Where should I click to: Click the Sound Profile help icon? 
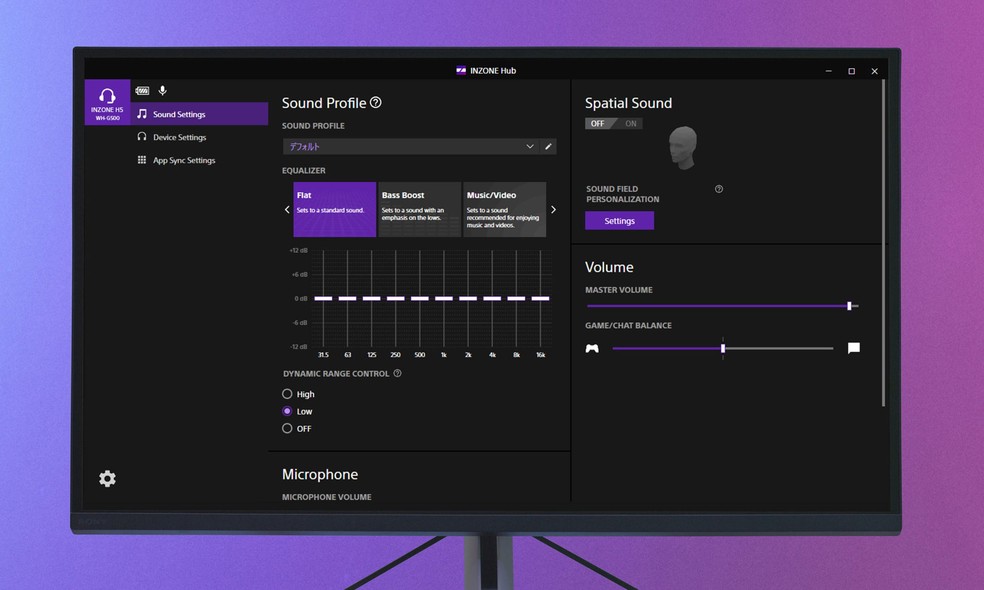coord(375,102)
